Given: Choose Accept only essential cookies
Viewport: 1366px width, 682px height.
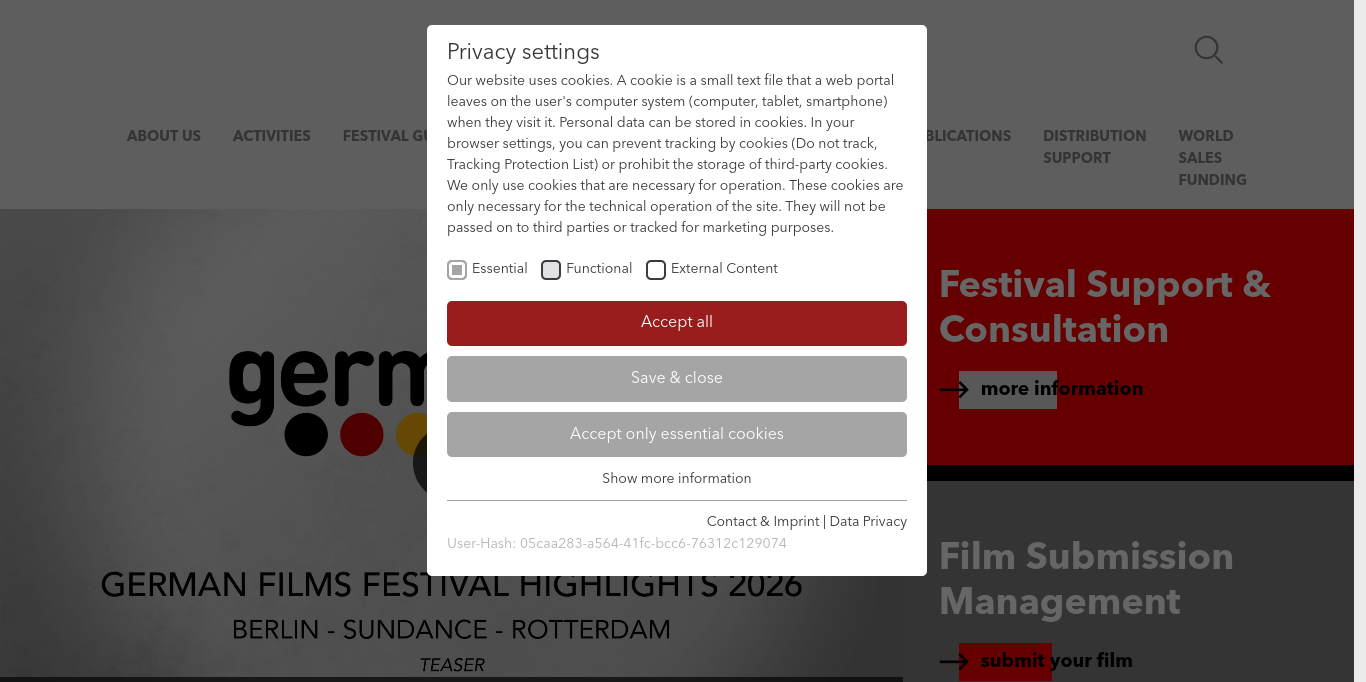Looking at the screenshot, I should tap(677, 434).
